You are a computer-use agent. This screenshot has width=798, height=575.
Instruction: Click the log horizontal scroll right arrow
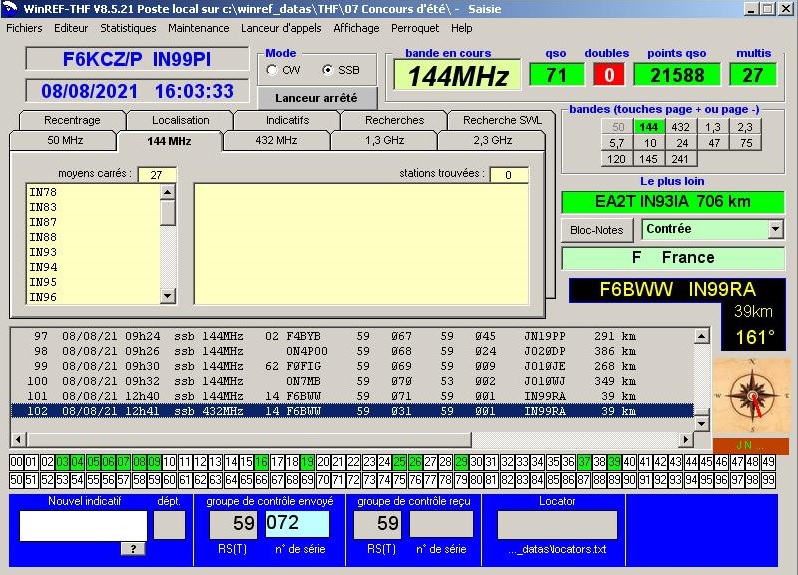[686, 439]
